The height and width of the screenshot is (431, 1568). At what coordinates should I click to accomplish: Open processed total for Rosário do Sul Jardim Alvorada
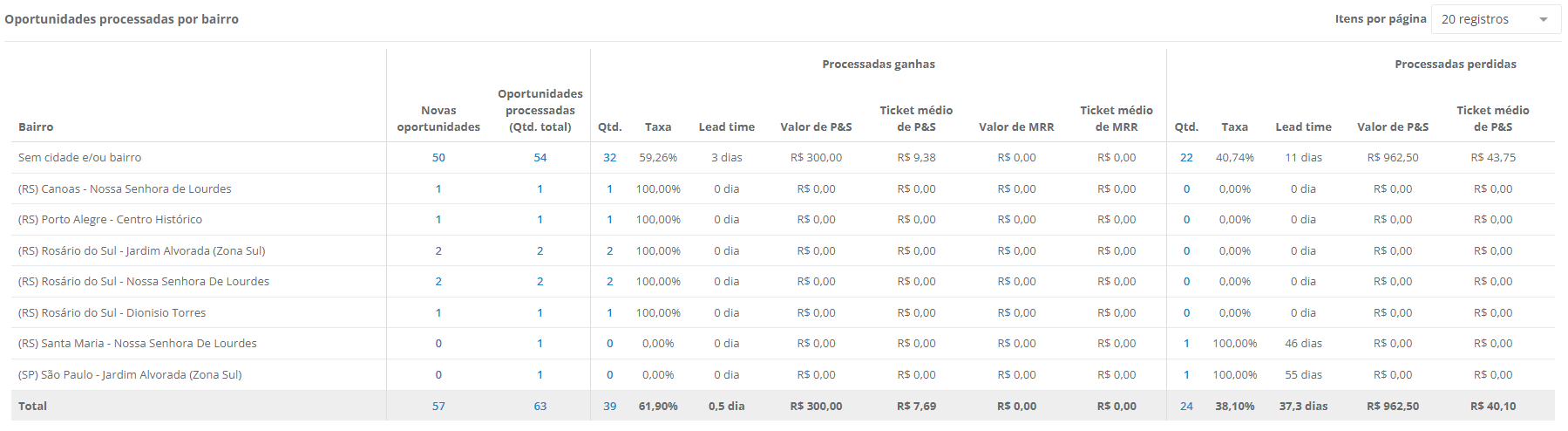(x=540, y=251)
